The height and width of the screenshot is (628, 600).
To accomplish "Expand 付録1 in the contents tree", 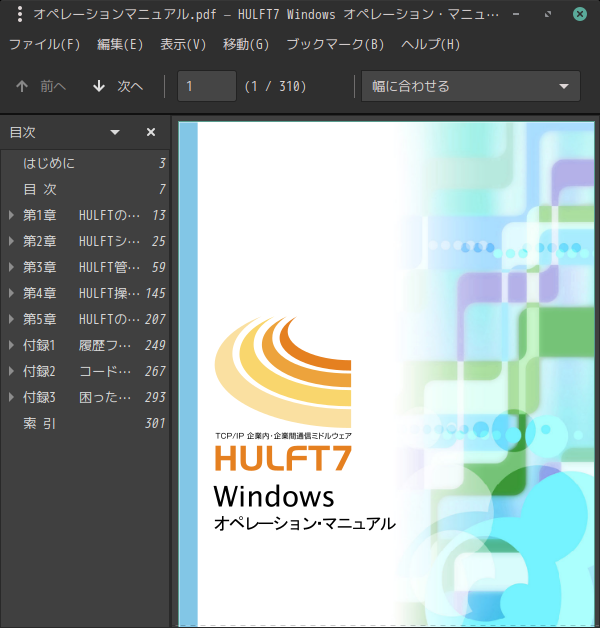I will [x=12, y=345].
